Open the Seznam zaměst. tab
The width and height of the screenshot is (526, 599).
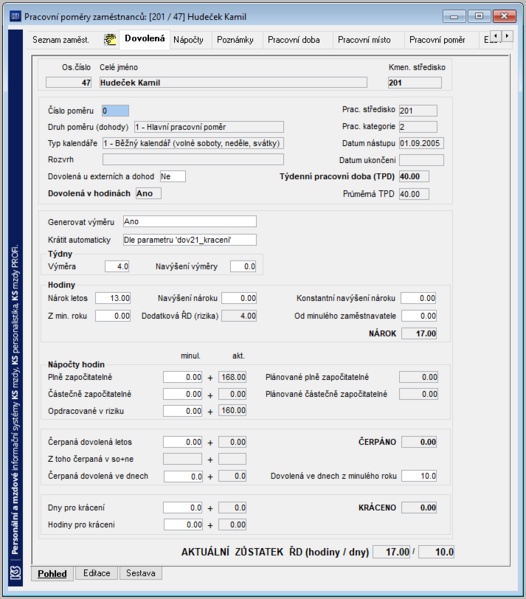click(x=61, y=40)
